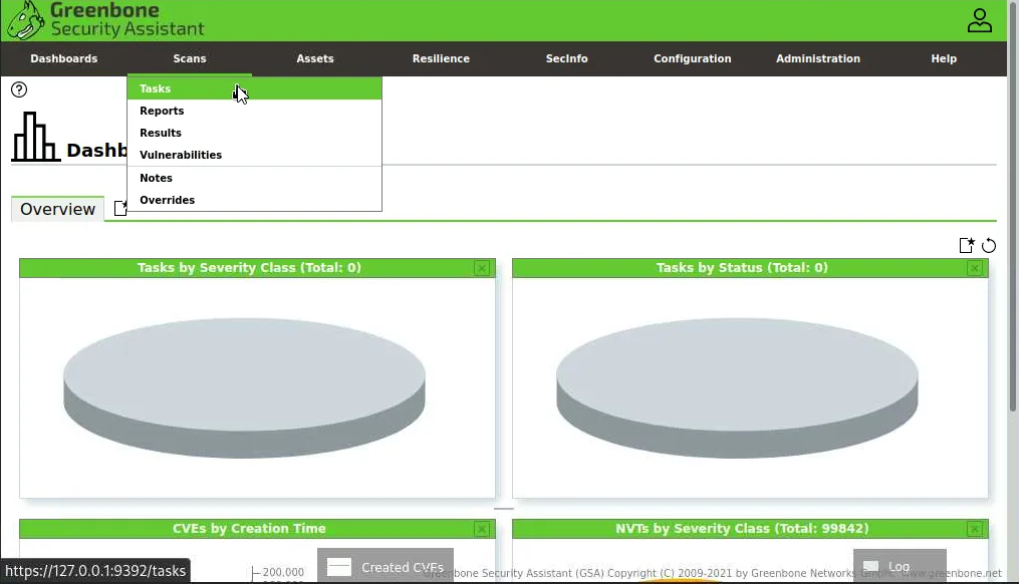1019x586 pixels.
Task: Close NVTs by Severity Class display
Action: point(974,529)
